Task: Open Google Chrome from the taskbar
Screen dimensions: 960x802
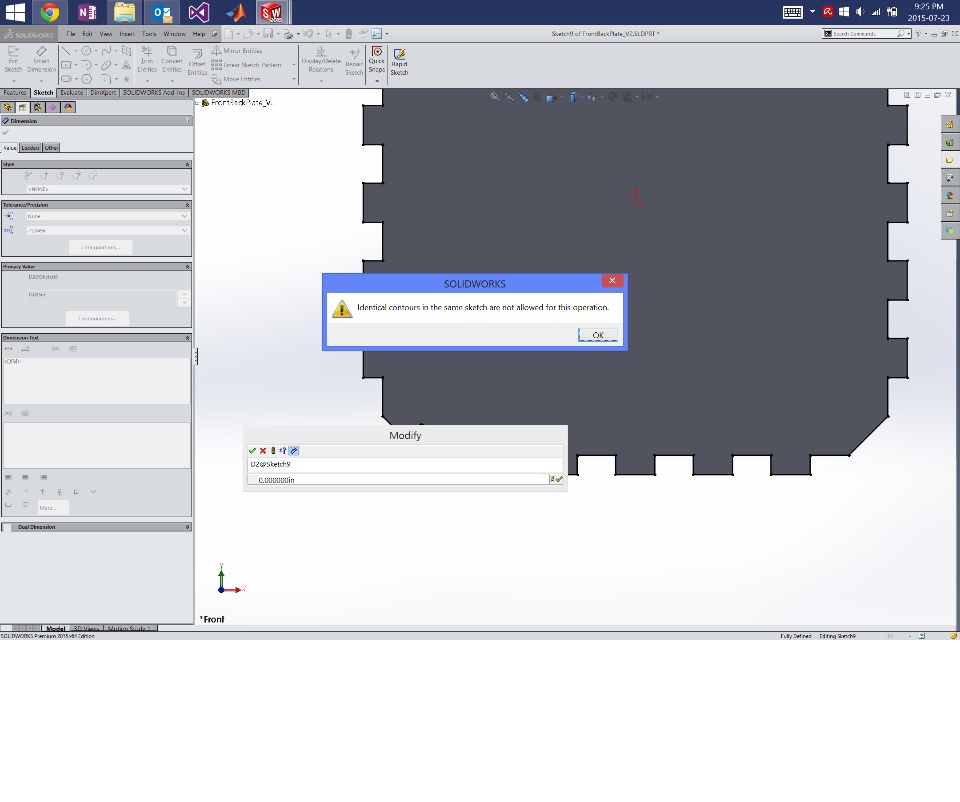Action: pos(50,12)
